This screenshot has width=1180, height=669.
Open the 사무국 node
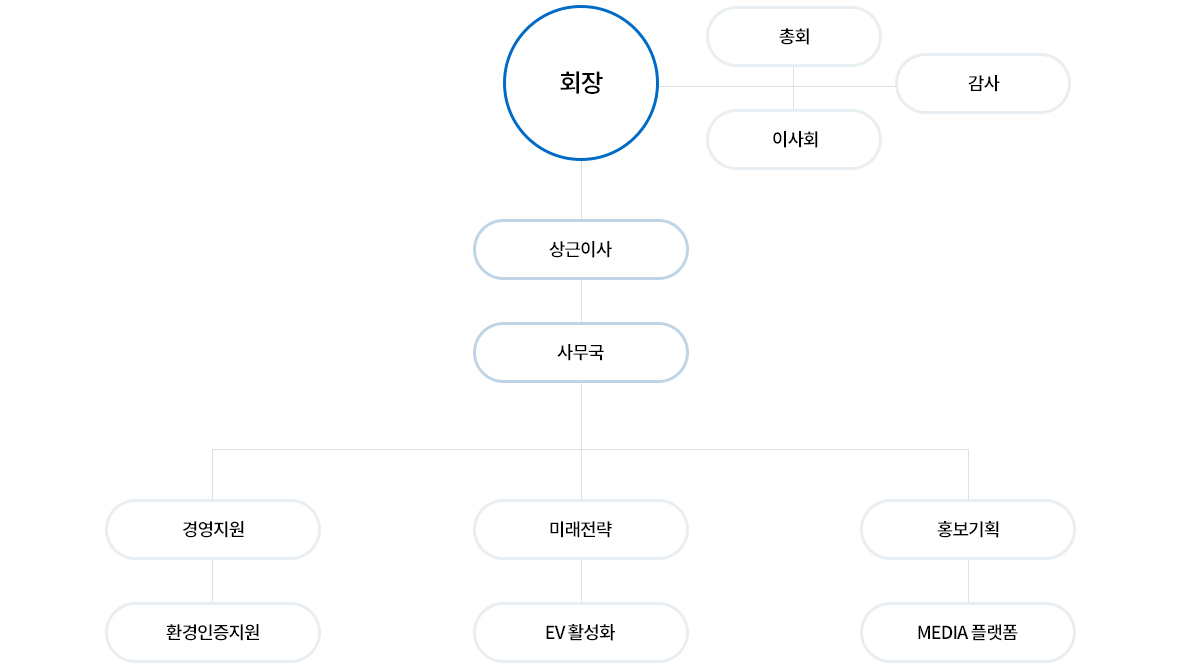[581, 353]
